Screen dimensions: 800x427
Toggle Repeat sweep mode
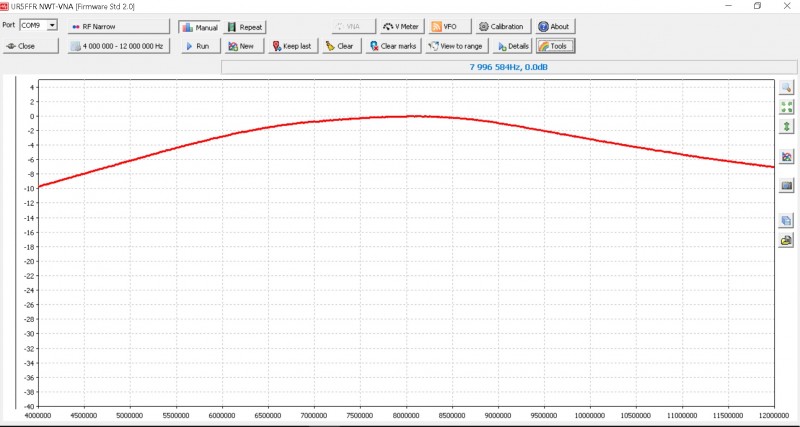click(x=245, y=27)
